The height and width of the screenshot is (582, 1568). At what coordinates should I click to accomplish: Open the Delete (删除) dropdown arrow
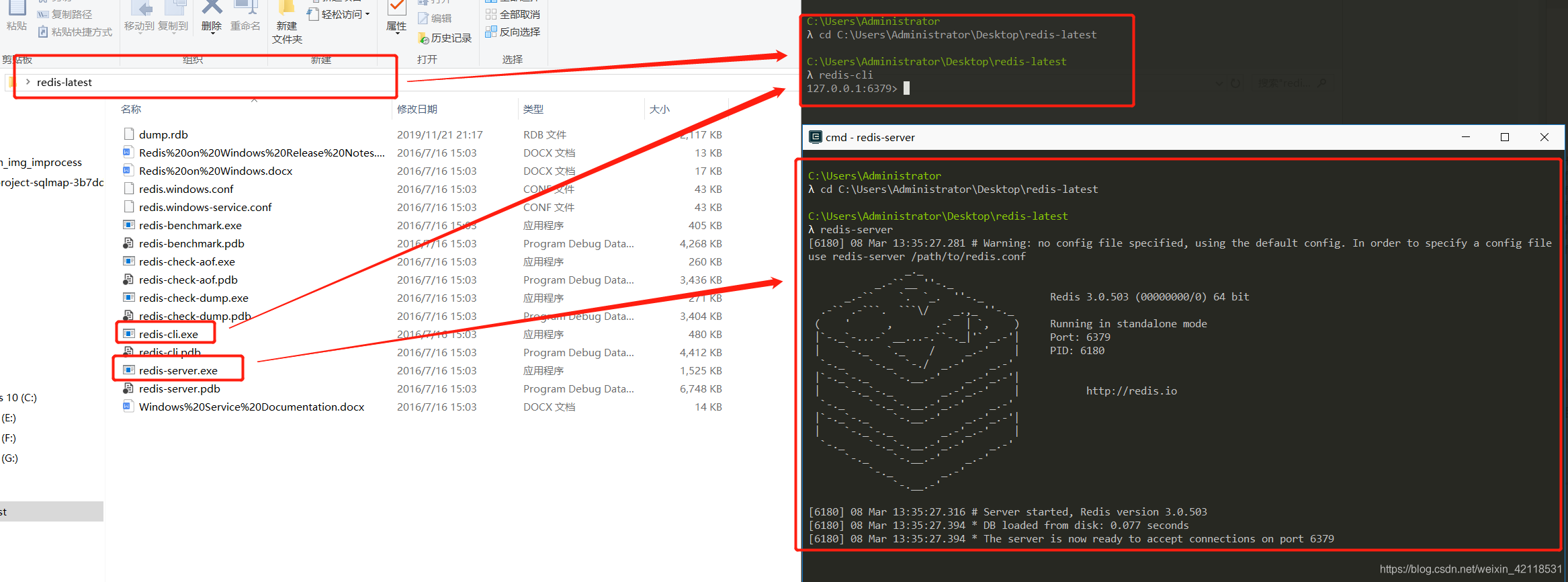[212, 34]
